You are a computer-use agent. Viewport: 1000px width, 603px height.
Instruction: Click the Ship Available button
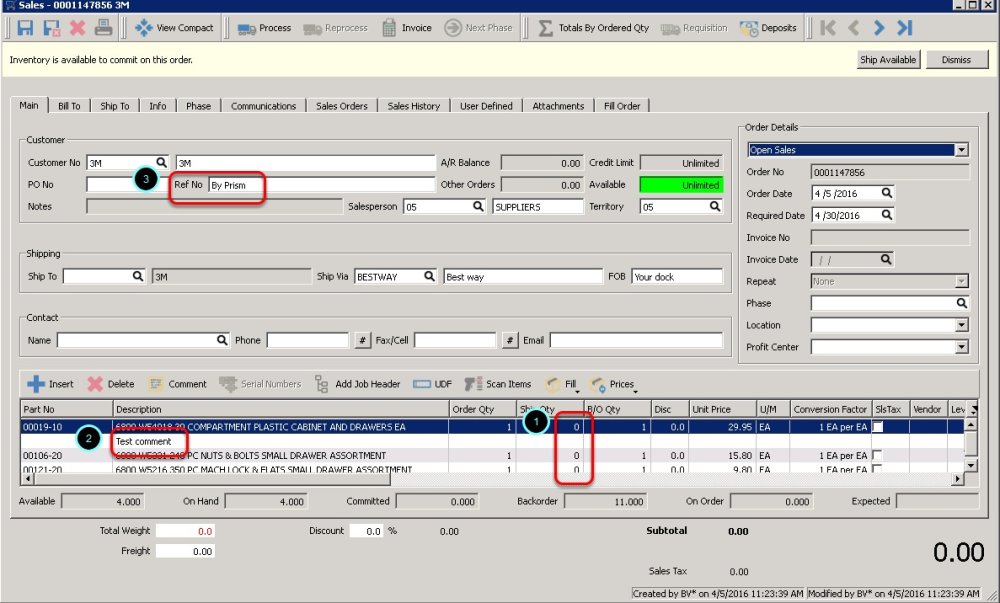[888, 60]
